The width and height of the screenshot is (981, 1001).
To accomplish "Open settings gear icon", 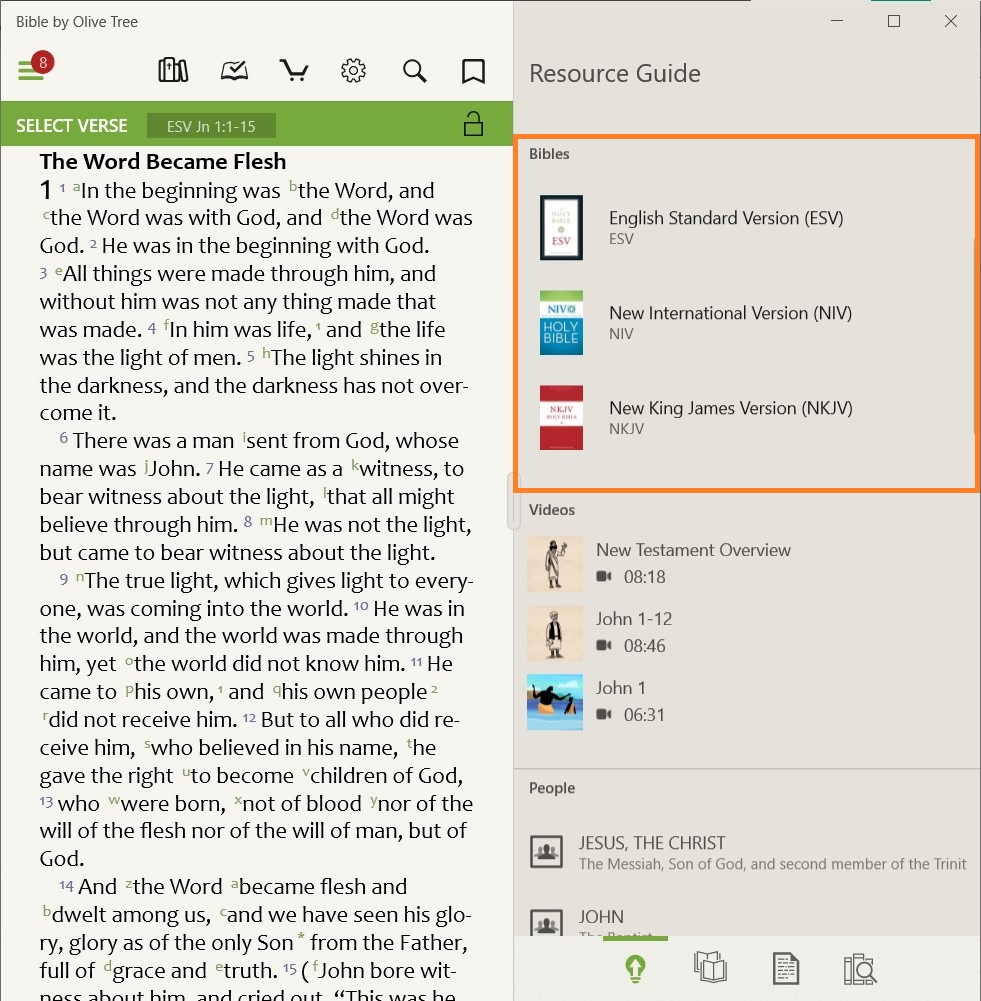I will pos(353,70).
